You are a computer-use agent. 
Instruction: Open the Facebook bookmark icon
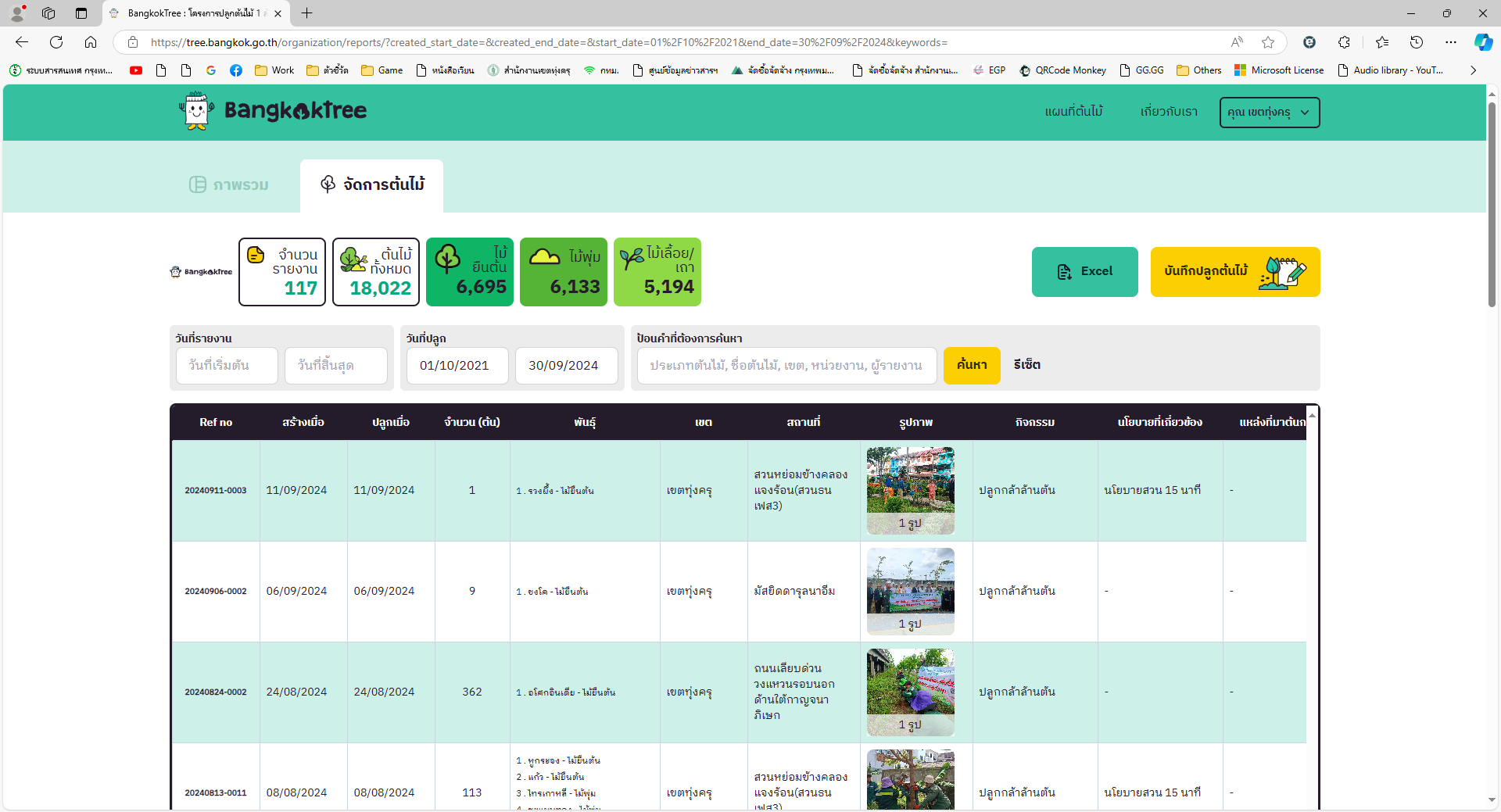point(236,70)
